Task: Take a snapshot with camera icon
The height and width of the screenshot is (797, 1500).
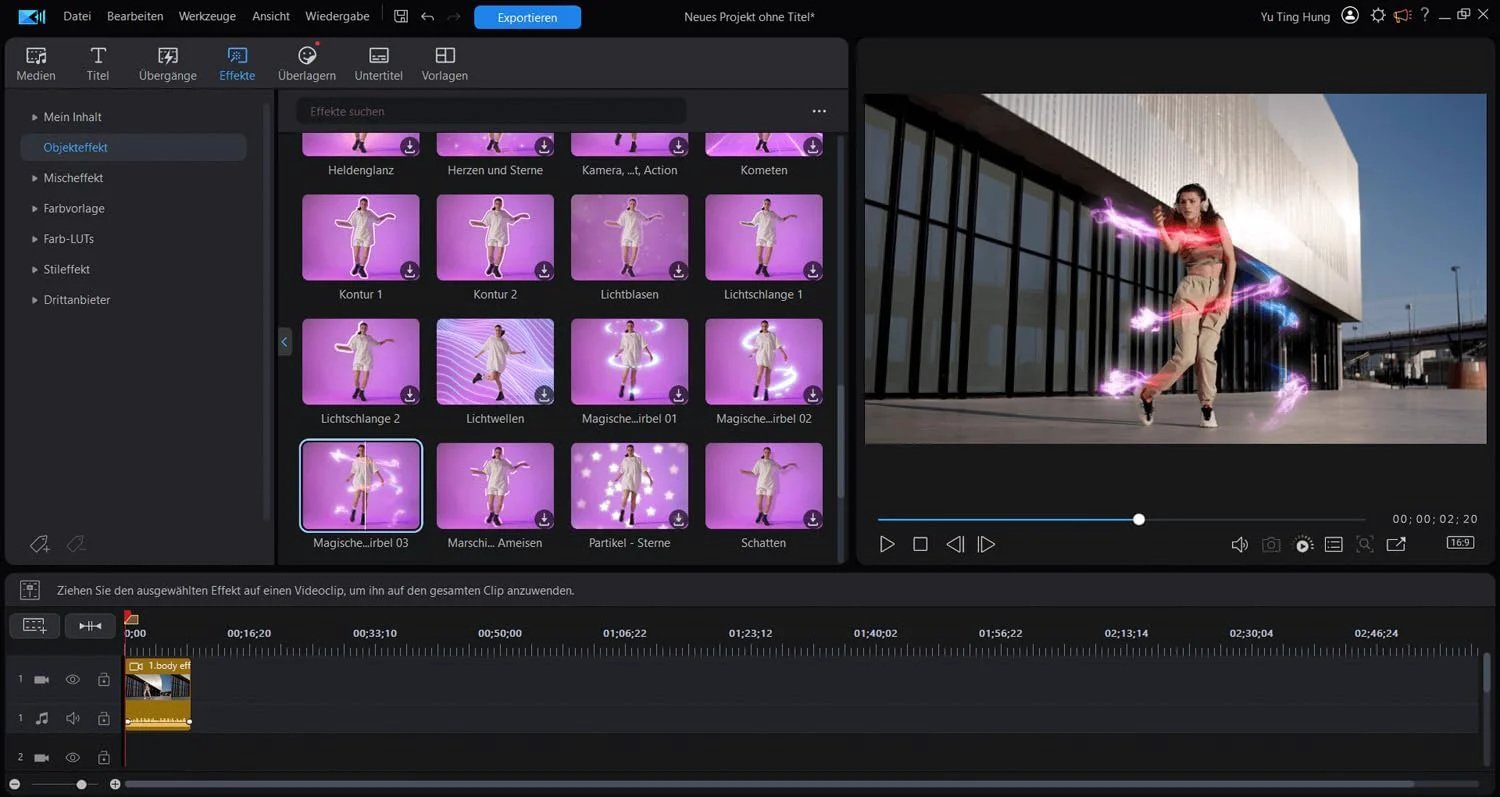Action: coord(1270,544)
